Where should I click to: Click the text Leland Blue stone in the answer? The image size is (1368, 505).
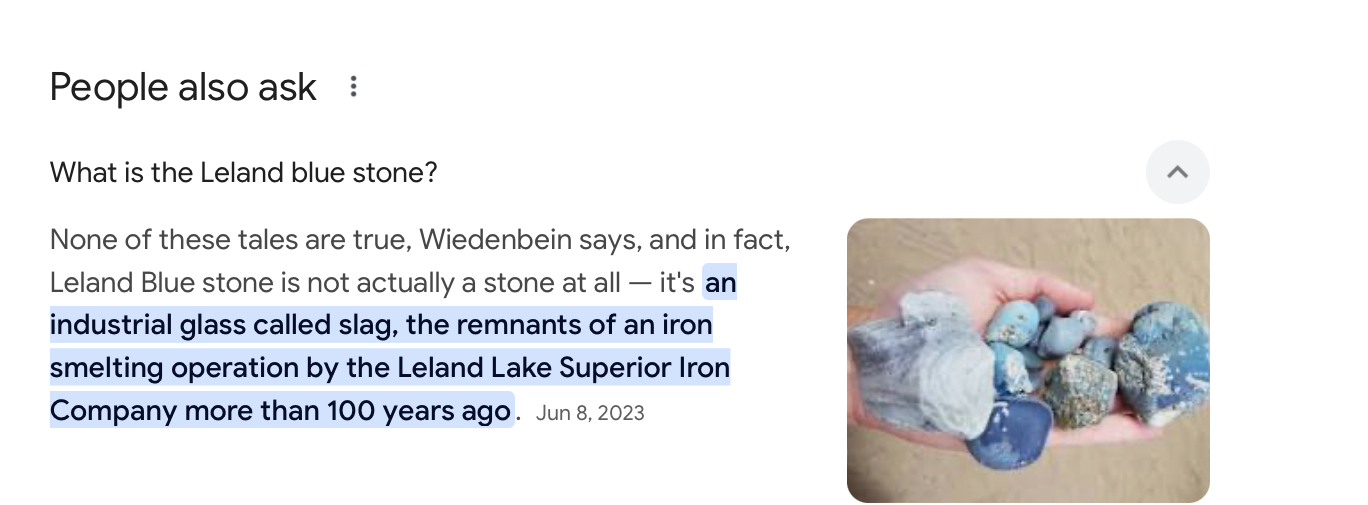162,283
